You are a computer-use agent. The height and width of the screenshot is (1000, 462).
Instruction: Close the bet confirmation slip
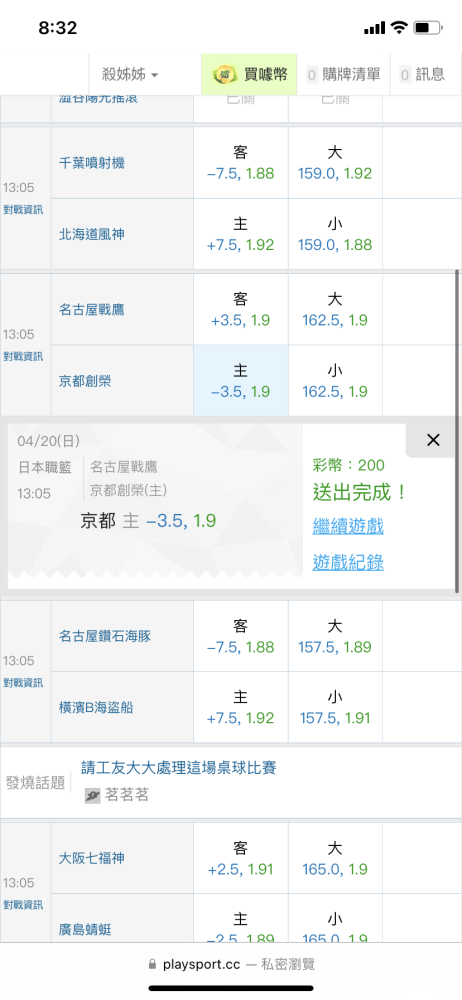pyautogui.click(x=433, y=440)
